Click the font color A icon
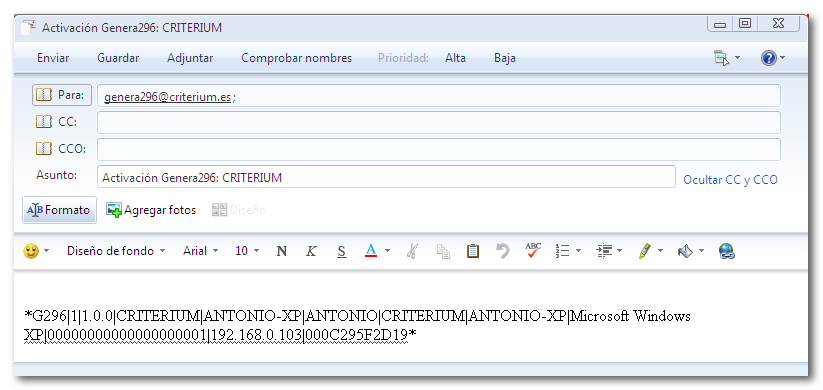Viewport: 823px width, 390px height. (371, 251)
